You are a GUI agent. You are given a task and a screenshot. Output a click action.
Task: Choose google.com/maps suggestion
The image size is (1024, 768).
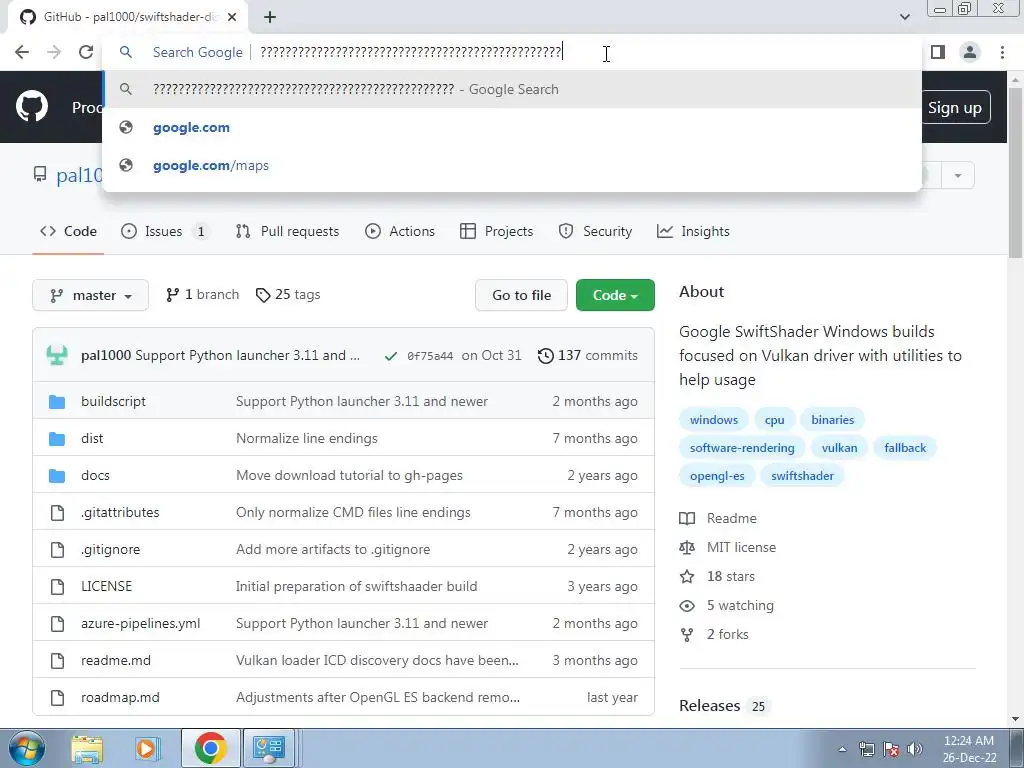click(211, 165)
